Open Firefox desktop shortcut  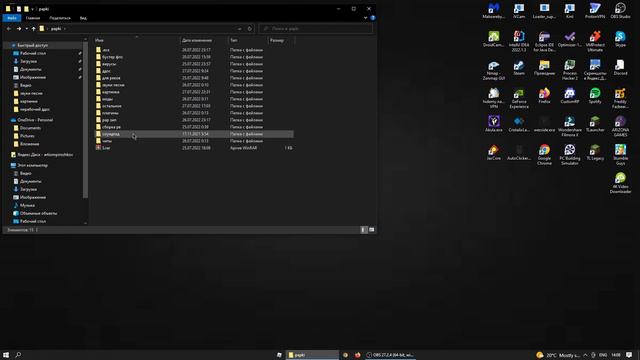pos(544,96)
